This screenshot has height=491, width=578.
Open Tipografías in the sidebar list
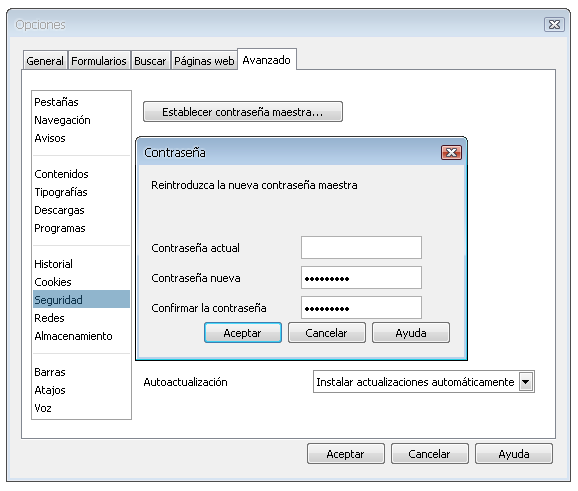[81, 192]
